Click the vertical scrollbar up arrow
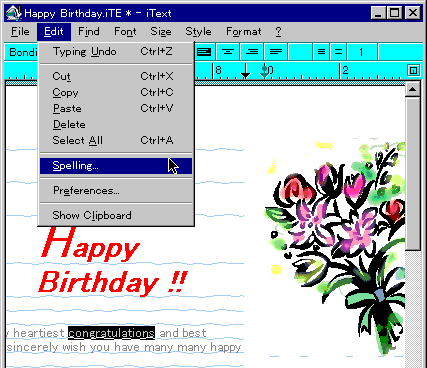This screenshot has width=427, height=368. coord(413,89)
